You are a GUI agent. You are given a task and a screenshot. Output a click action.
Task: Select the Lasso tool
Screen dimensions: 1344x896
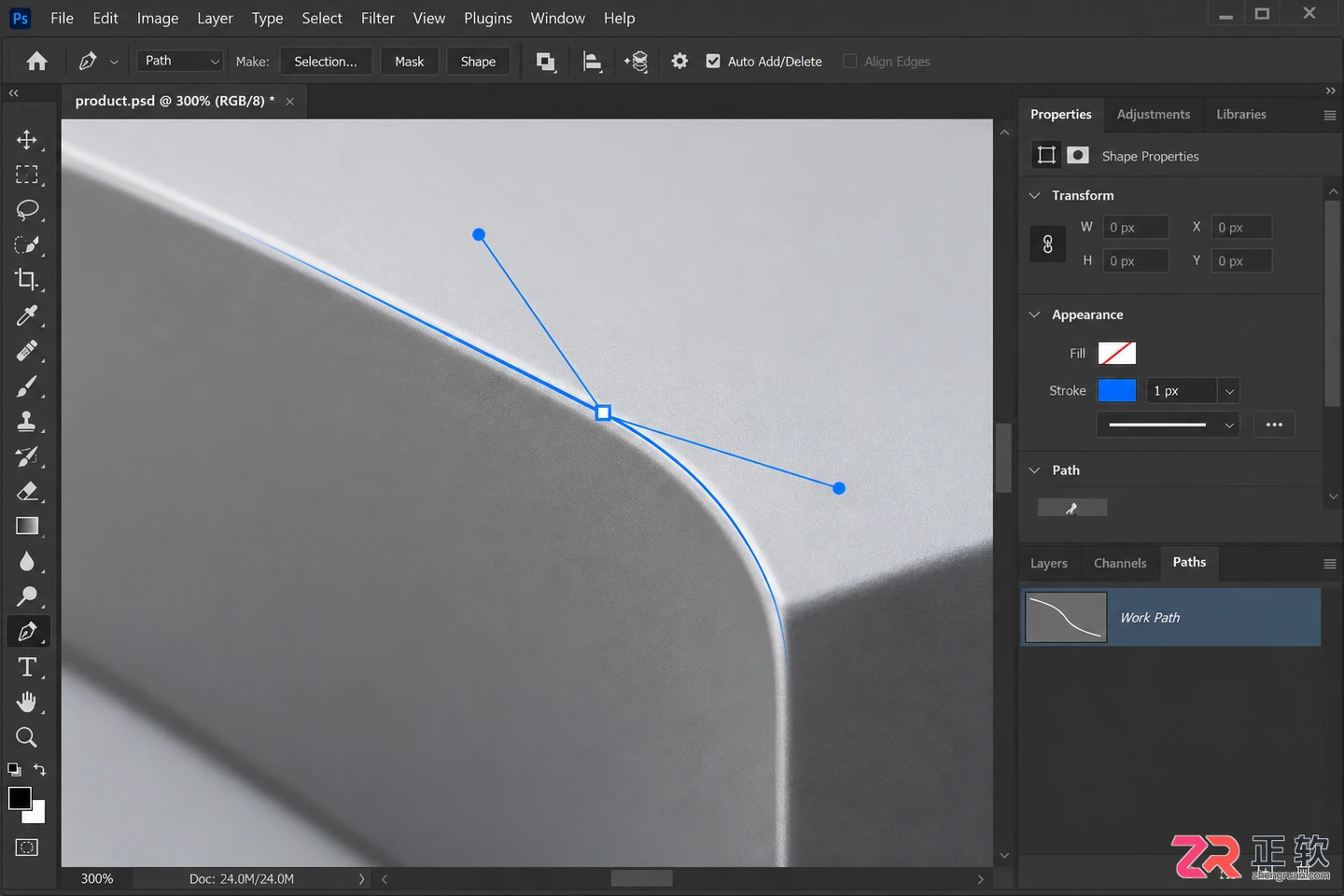26,210
